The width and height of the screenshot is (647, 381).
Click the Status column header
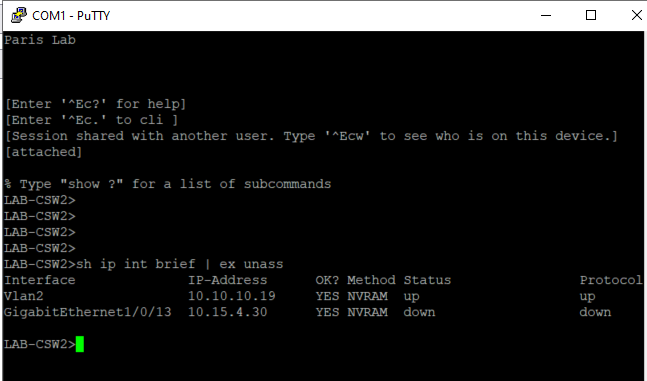[427, 280]
